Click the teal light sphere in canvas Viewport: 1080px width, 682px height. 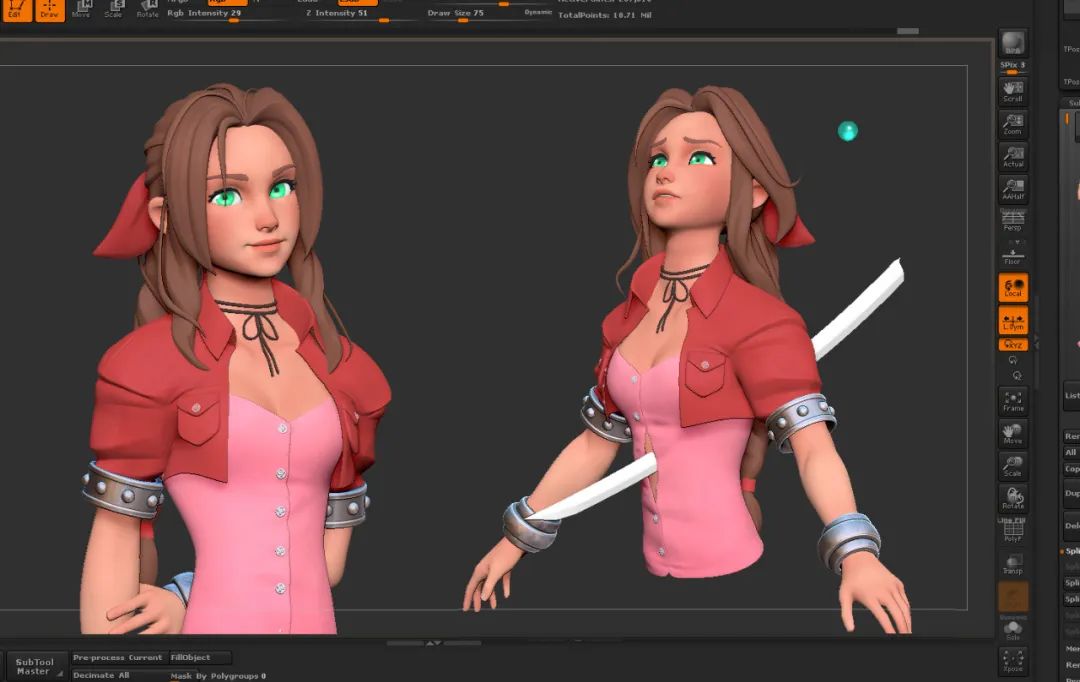click(848, 131)
